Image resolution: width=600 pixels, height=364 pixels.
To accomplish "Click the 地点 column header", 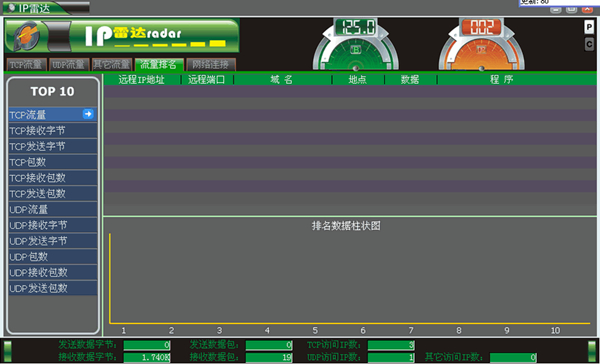I will tap(358, 80).
